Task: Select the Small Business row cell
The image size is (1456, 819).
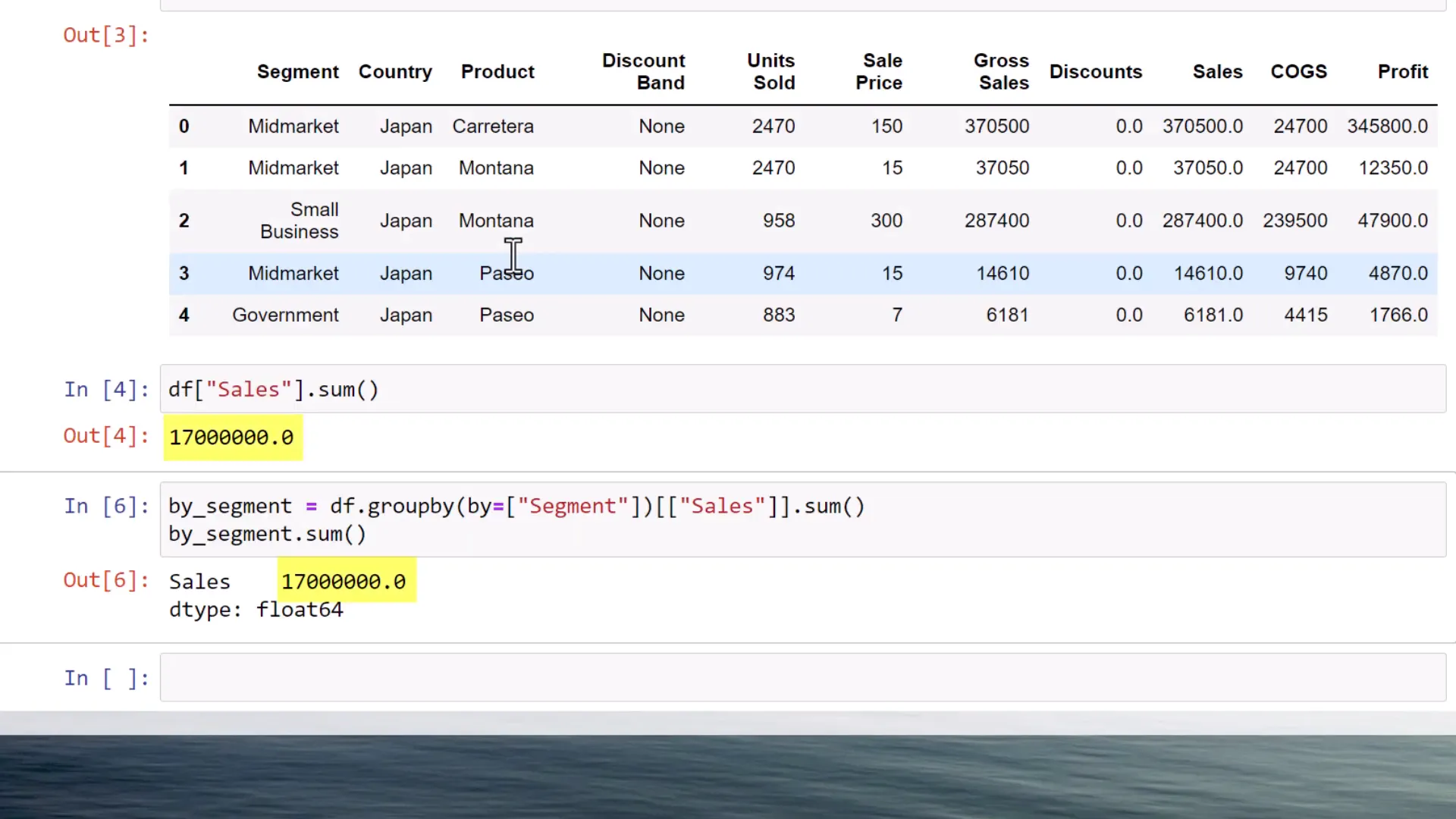Action: [x=299, y=221]
